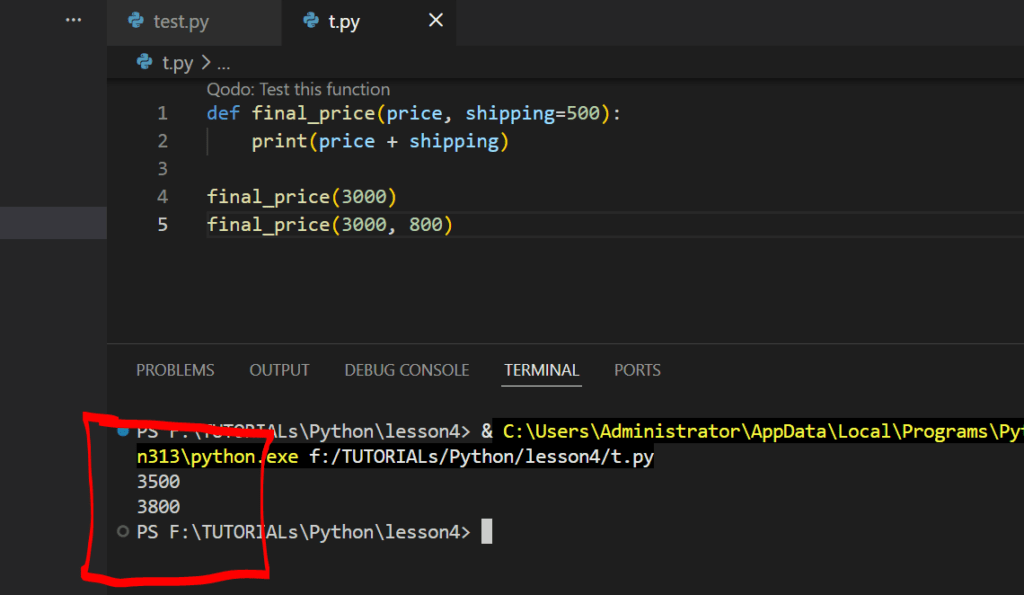Screen dimensions: 1024x595
Task: Open the PORTS panel tab
Action: click(637, 370)
